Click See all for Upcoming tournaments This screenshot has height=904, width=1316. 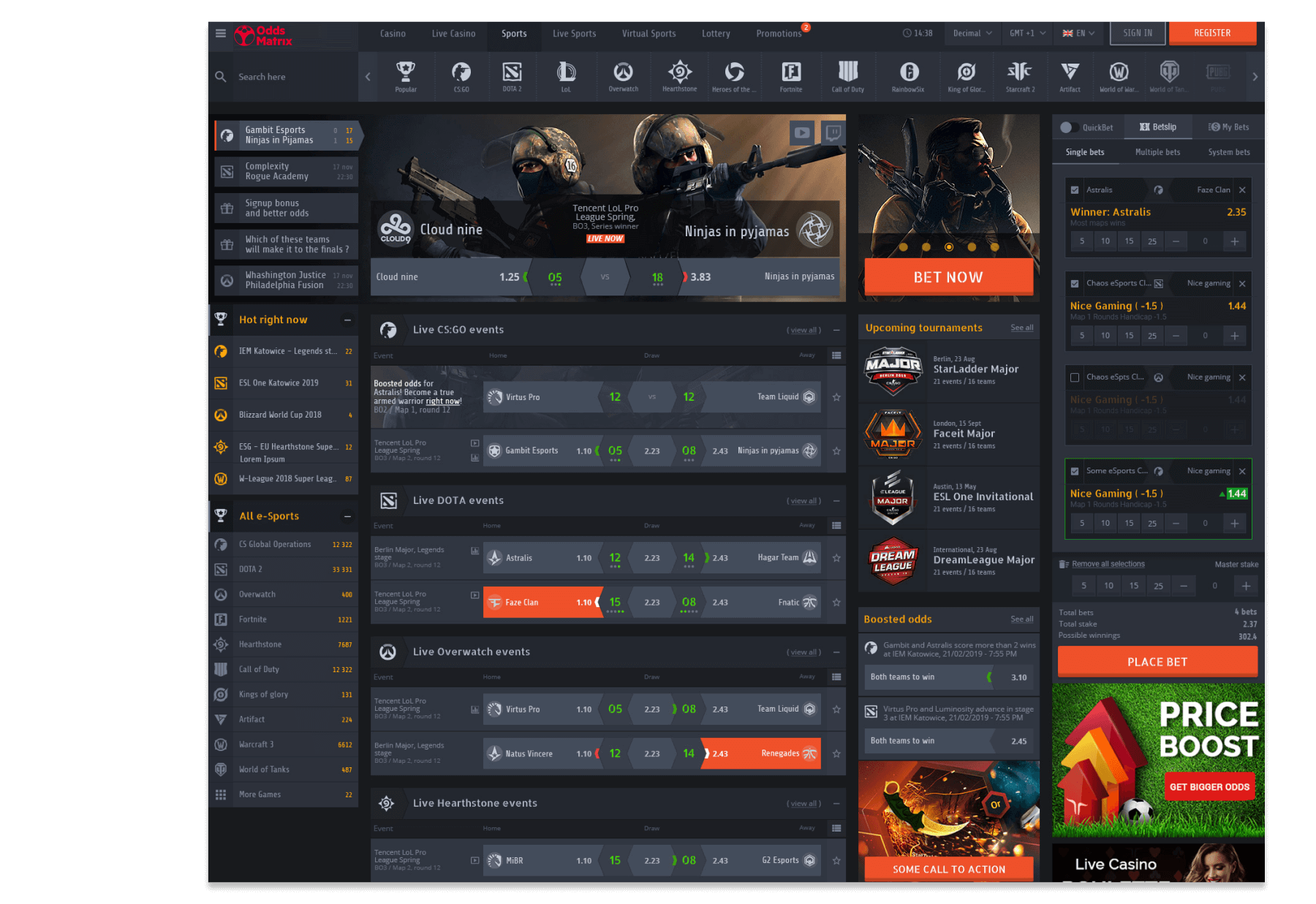[1022, 328]
